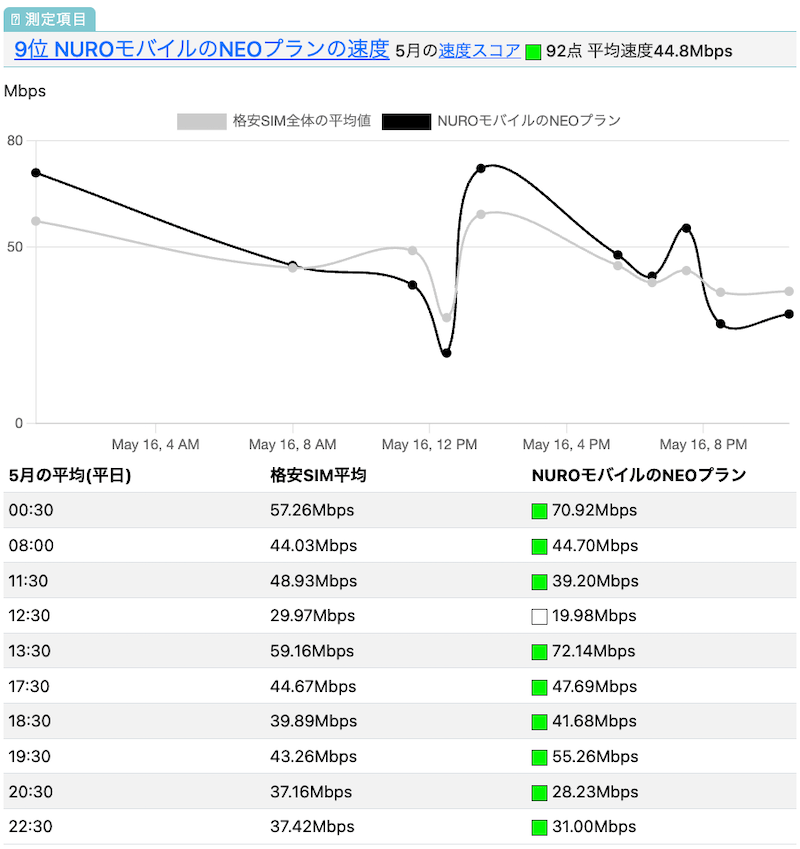Viewport: 800px width, 849px height.
Task: Click the black data point at chart start
Action: (36, 173)
